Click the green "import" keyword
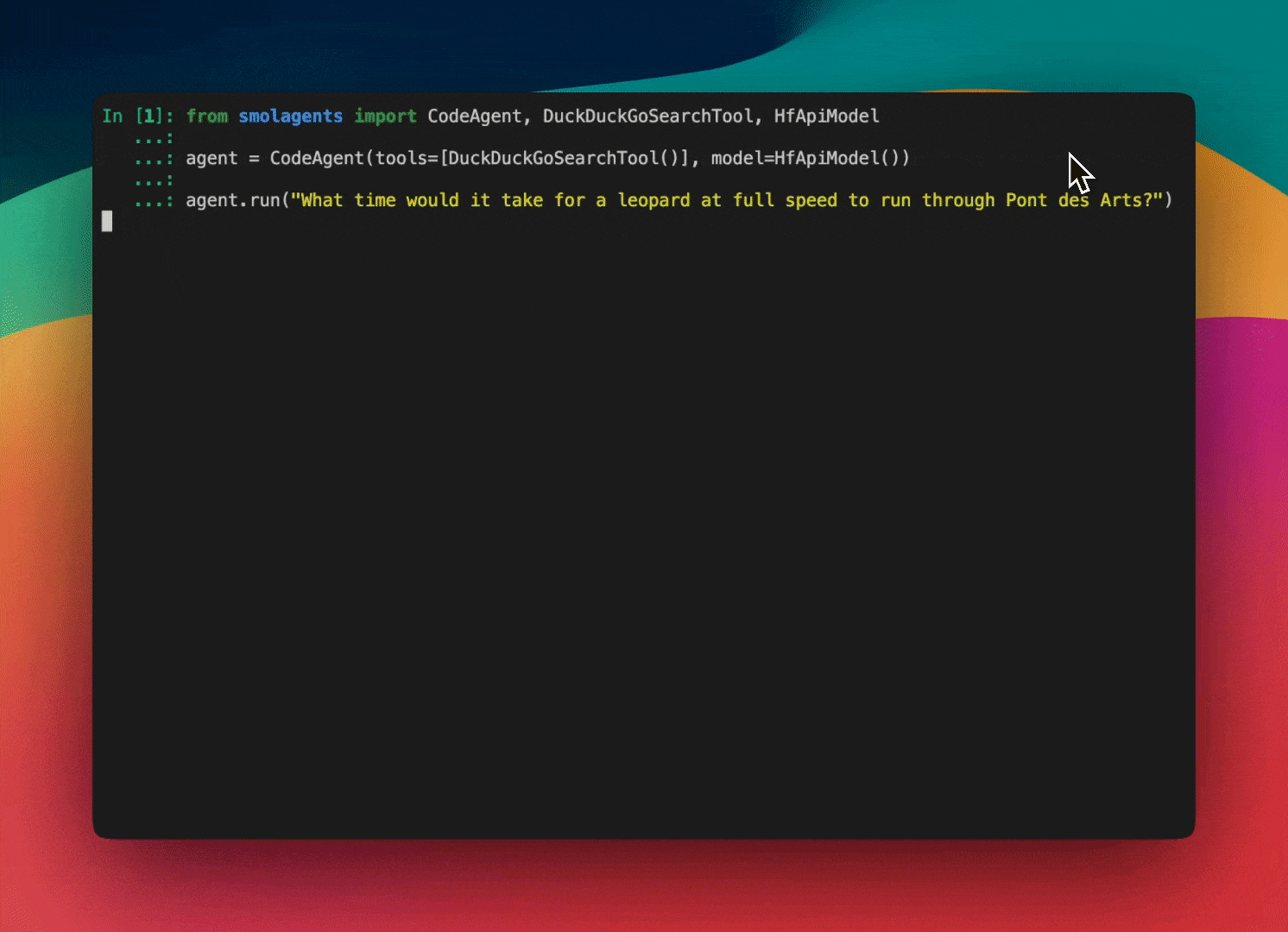The height and width of the screenshot is (932, 1288). [385, 116]
